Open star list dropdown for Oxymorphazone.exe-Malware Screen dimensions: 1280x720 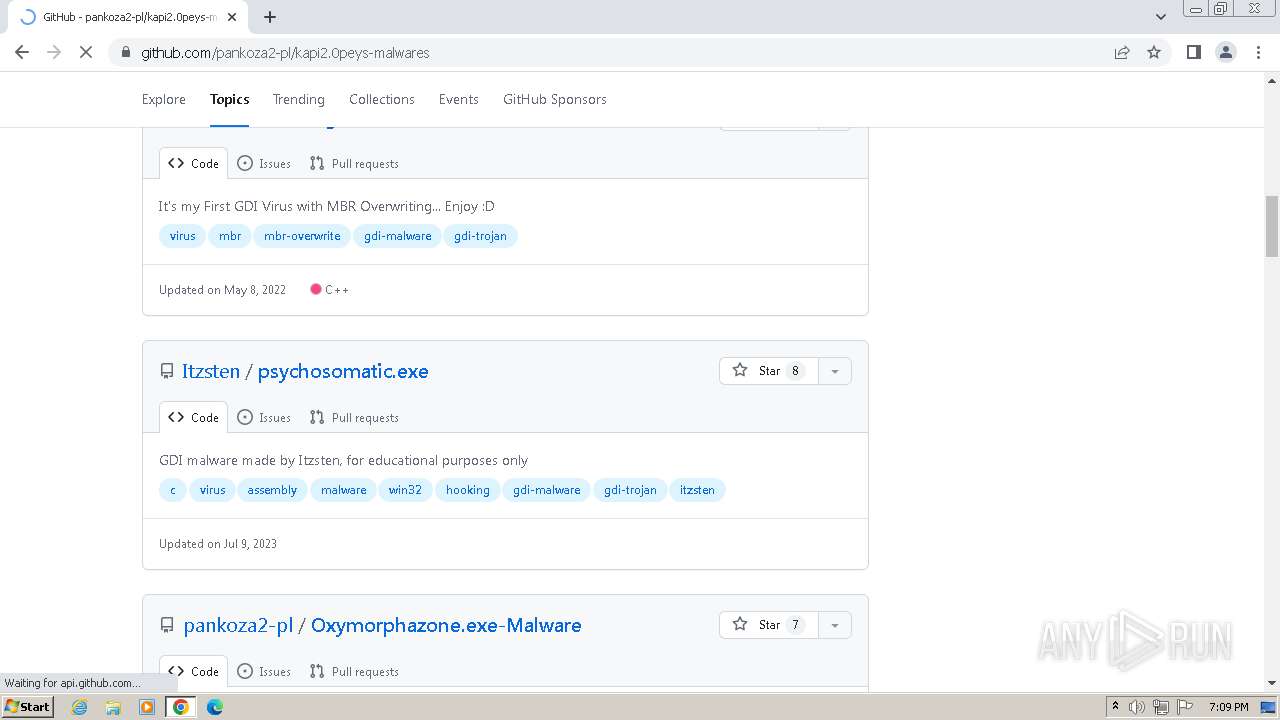834,625
